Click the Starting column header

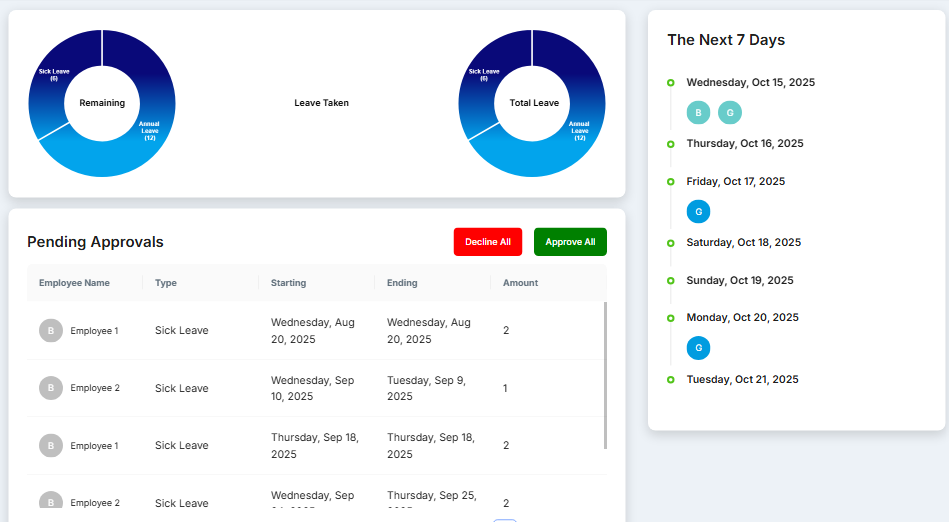point(288,283)
